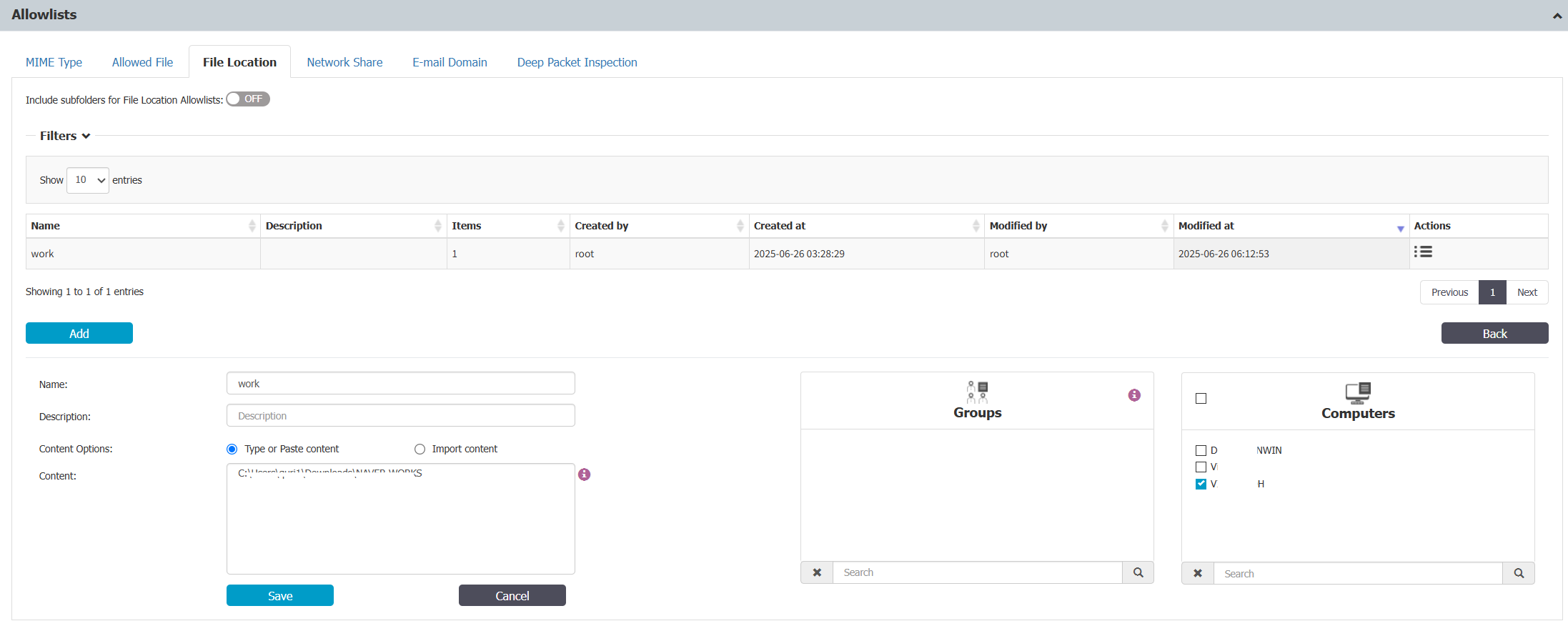The width and height of the screenshot is (1568, 631).
Task: Uncheck the checked computer in Computers list
Action: click(1201, 484)
